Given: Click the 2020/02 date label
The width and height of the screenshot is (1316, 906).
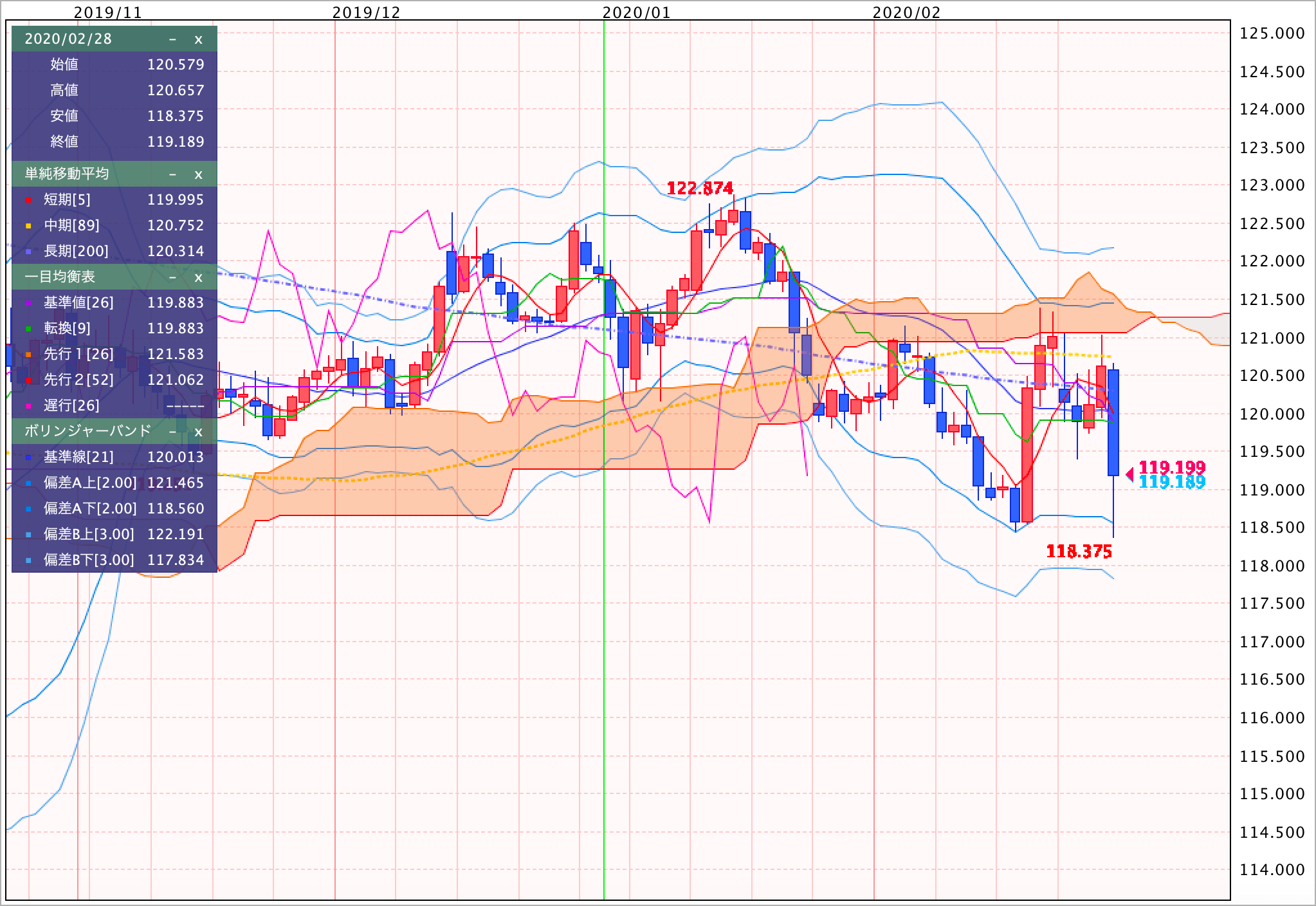Looking at the screenshot, I should tap(907, 12).
